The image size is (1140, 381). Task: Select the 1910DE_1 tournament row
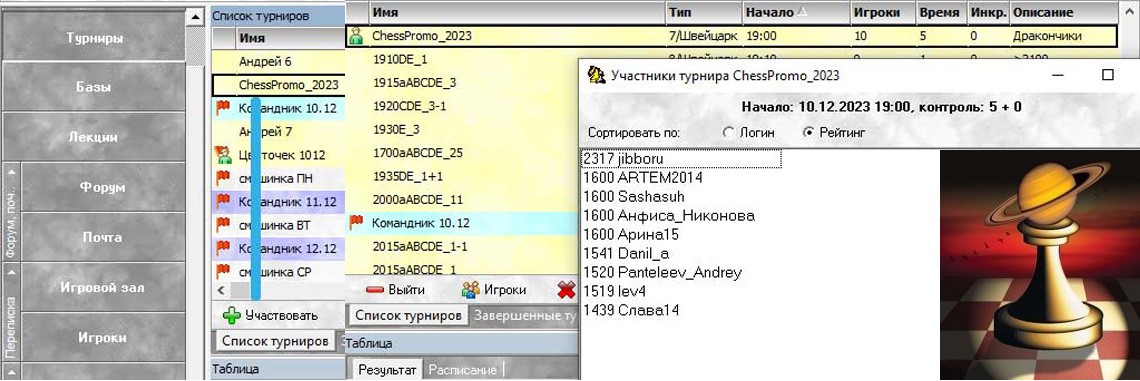462,60
